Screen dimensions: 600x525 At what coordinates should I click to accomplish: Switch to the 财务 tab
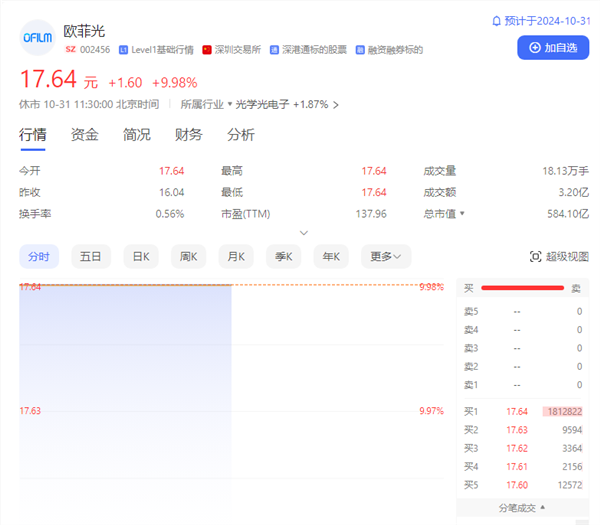tap(189, 135)
